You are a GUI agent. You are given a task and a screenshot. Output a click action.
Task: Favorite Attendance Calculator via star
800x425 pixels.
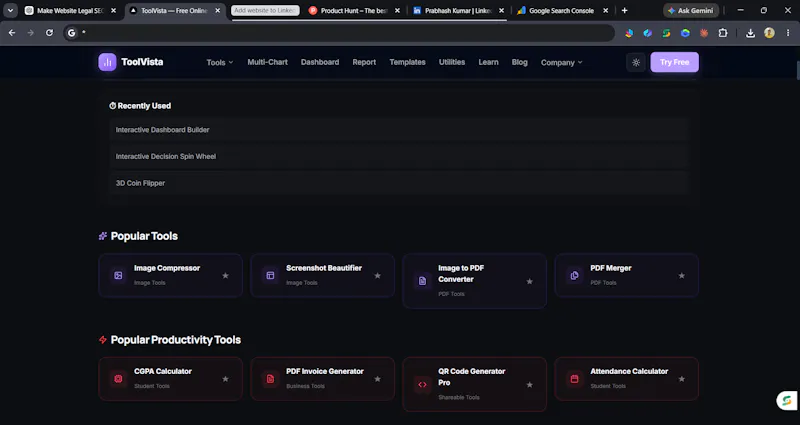[682, 379]
